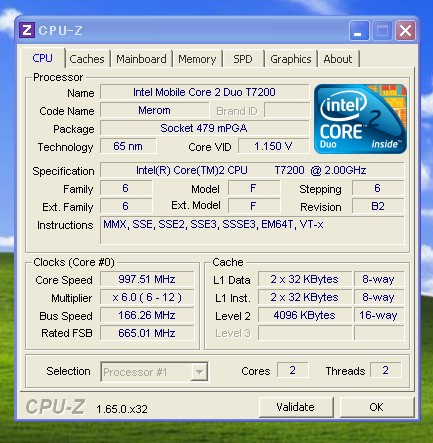
Task: Click the Processor #1 combo box
Action: [x=154, y=372]
